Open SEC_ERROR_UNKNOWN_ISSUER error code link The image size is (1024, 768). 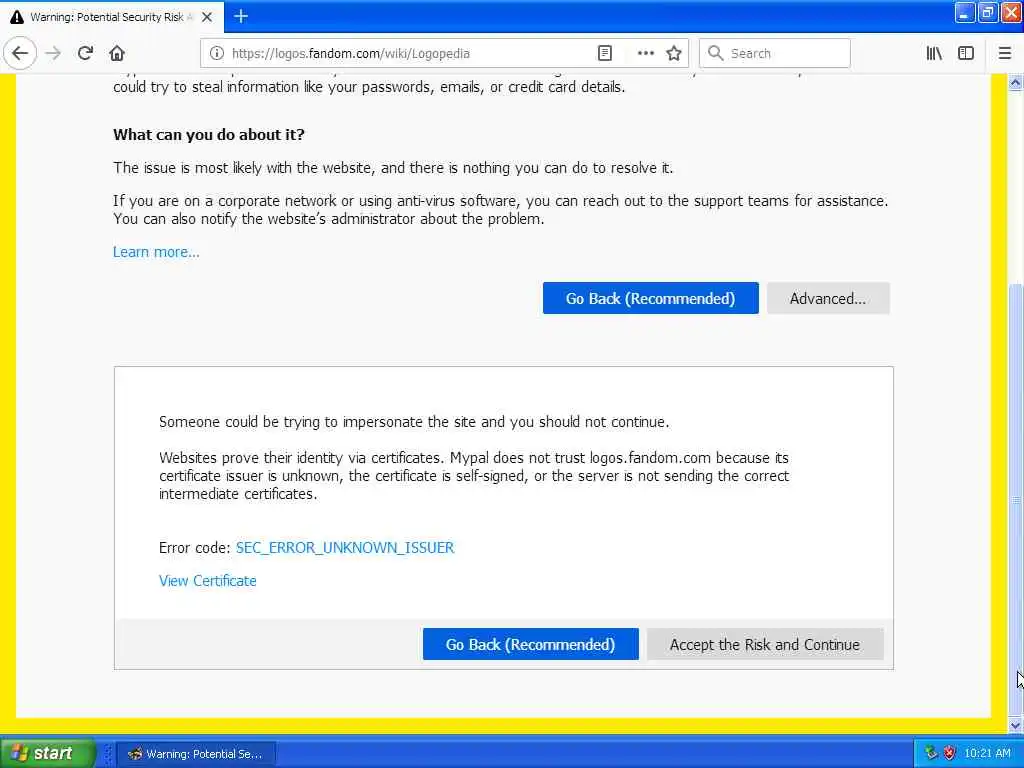(x=345, y=547)
